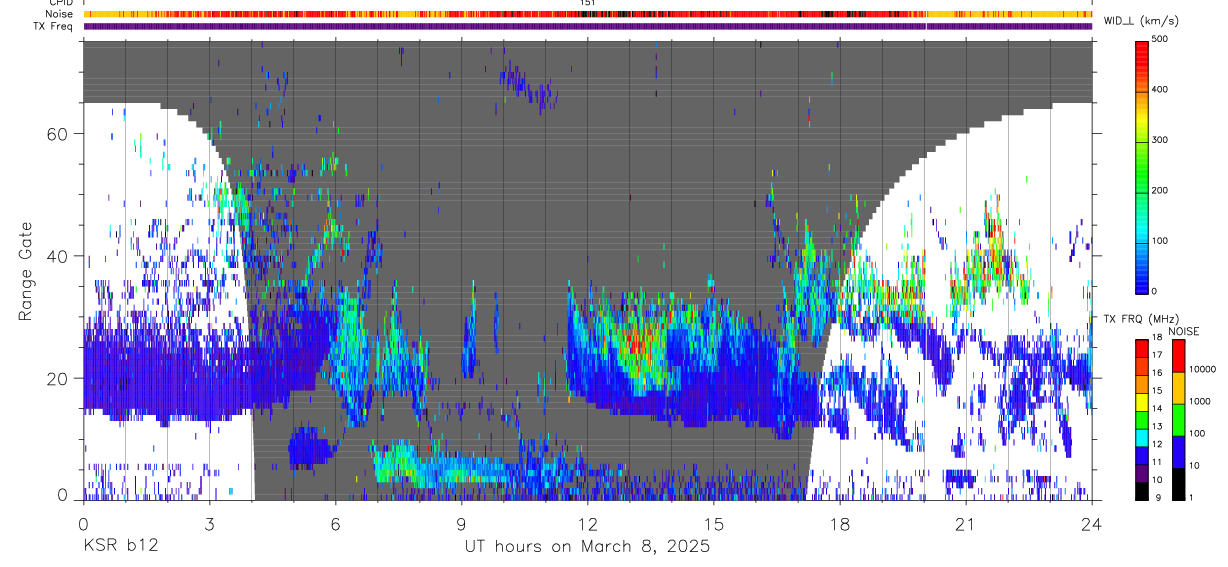This screenshot has height=567, width=1228.
Task: Click the 200 label on the width colorbar
Action: [x=1160, y=190]
